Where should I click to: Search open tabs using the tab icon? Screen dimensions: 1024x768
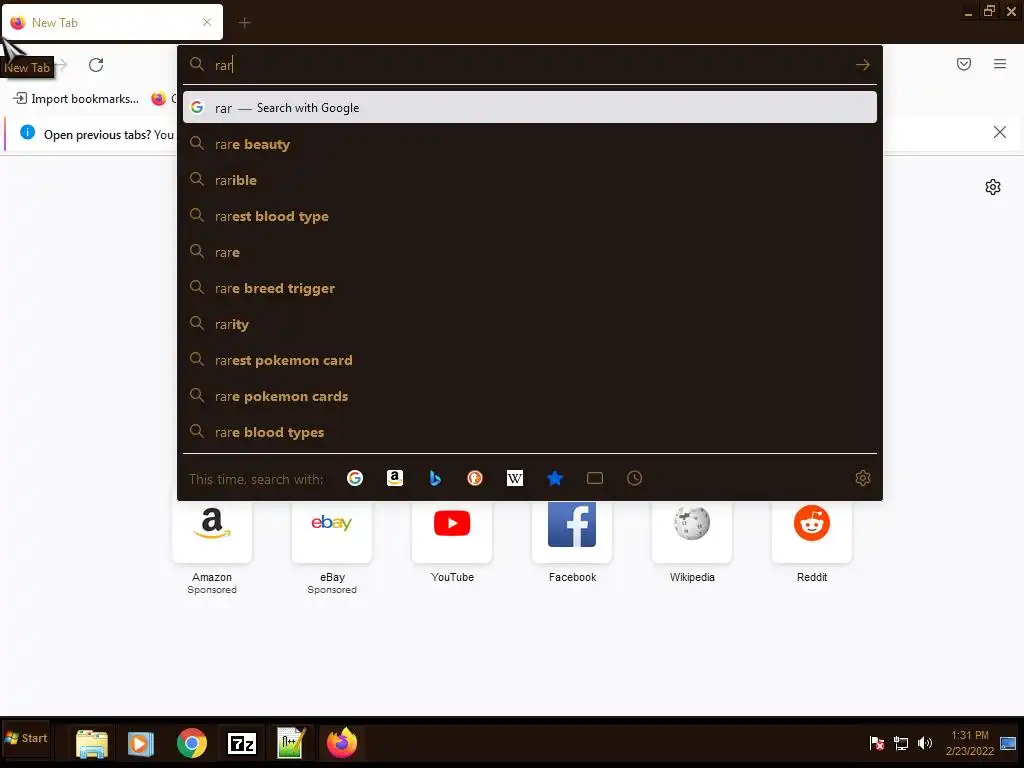595,478
